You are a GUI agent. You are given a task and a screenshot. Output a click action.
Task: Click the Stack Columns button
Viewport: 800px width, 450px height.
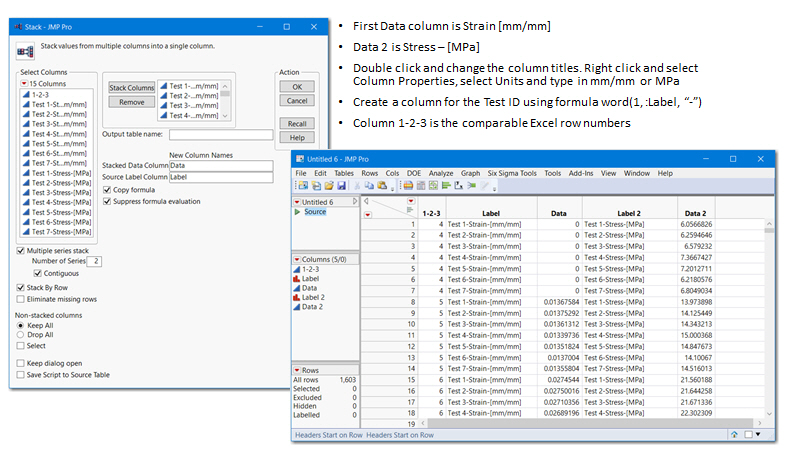132,88
